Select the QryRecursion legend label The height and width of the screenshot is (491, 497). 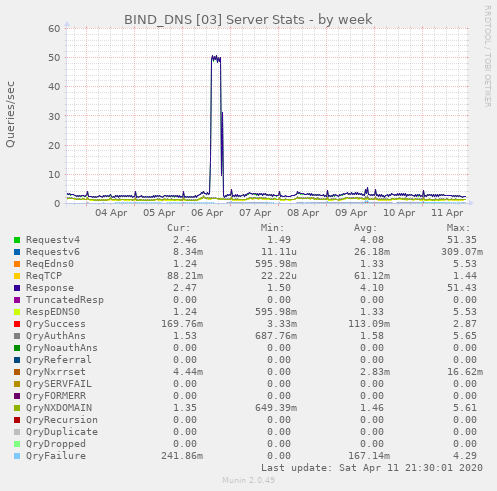(x=62, y=420)
